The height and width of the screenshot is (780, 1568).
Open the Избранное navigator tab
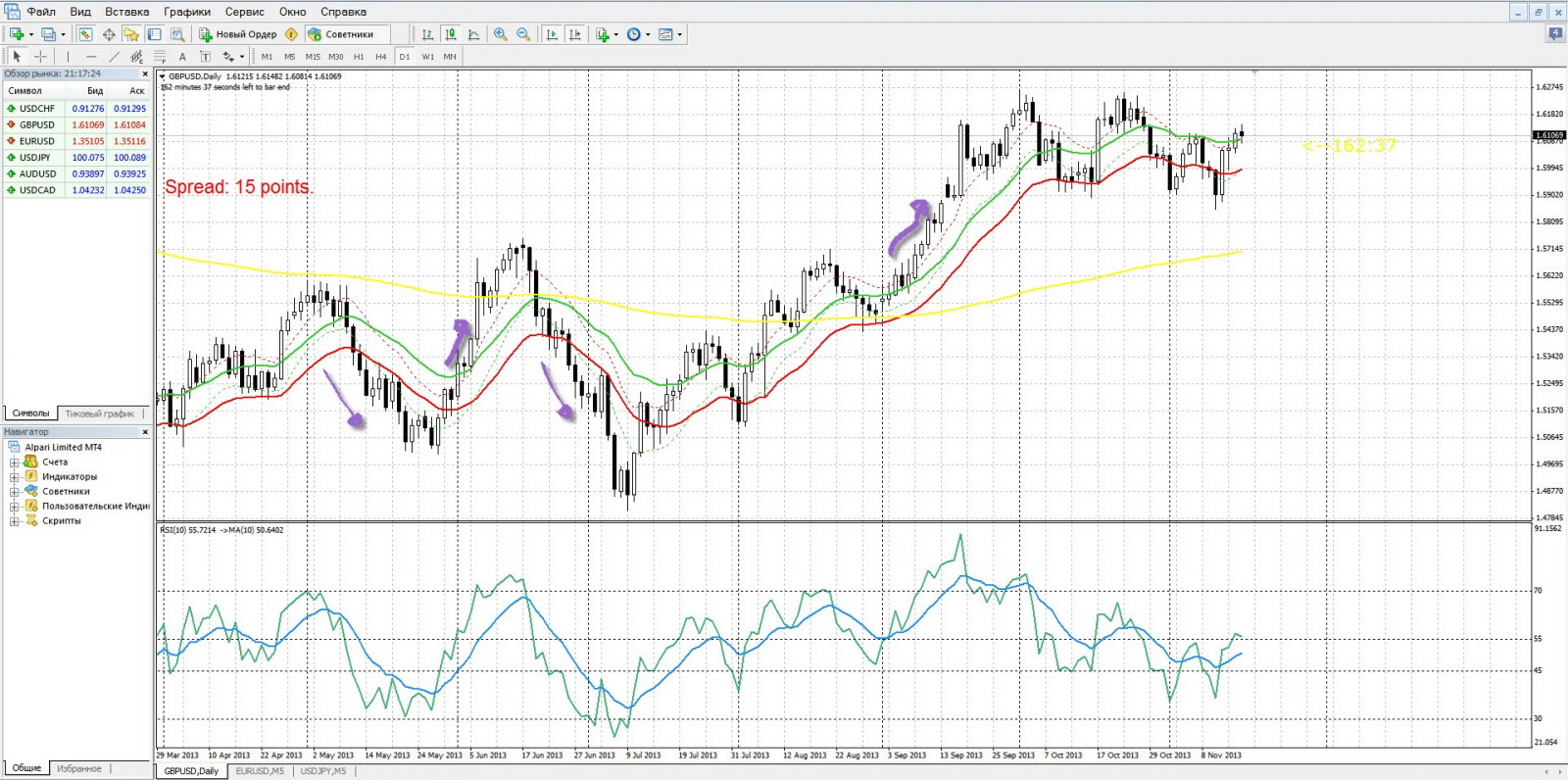click(79, 768)
